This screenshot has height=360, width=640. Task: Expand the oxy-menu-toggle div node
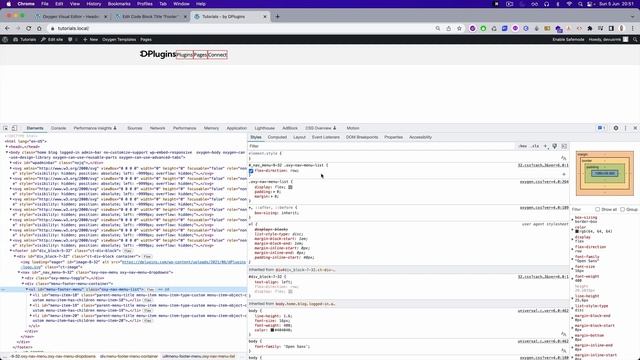[x=23, y=278]
